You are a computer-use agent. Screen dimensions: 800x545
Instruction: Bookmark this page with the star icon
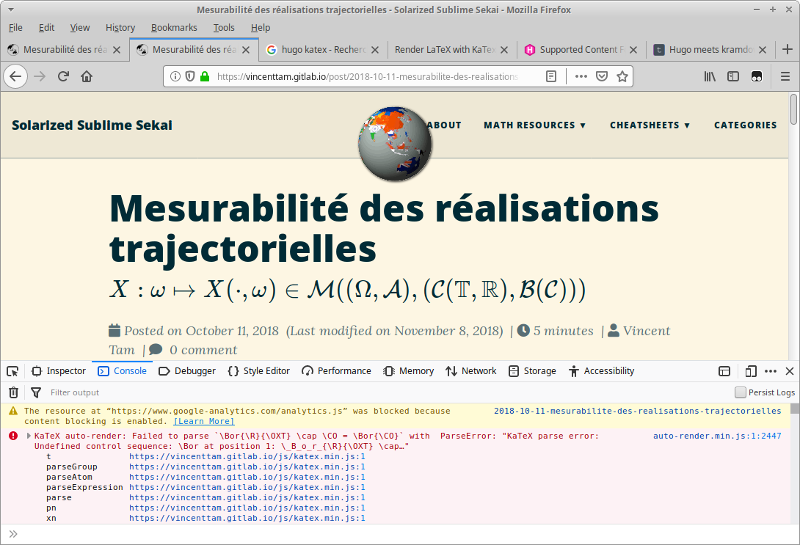(622, 76)
